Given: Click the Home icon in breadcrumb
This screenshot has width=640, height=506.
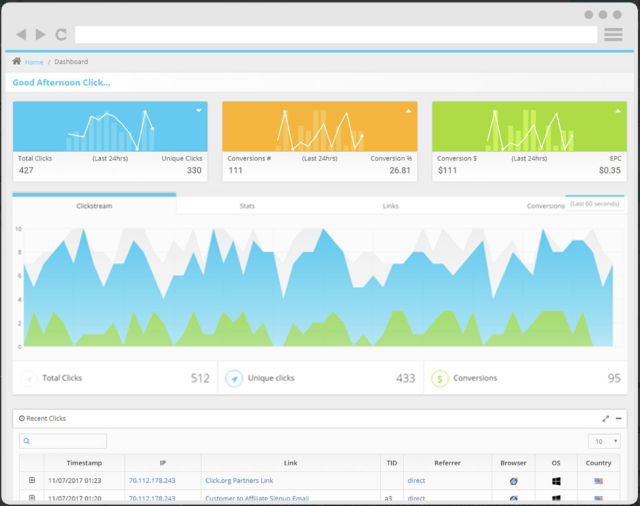Looking at the screenshot, I should tap(17, 62).
